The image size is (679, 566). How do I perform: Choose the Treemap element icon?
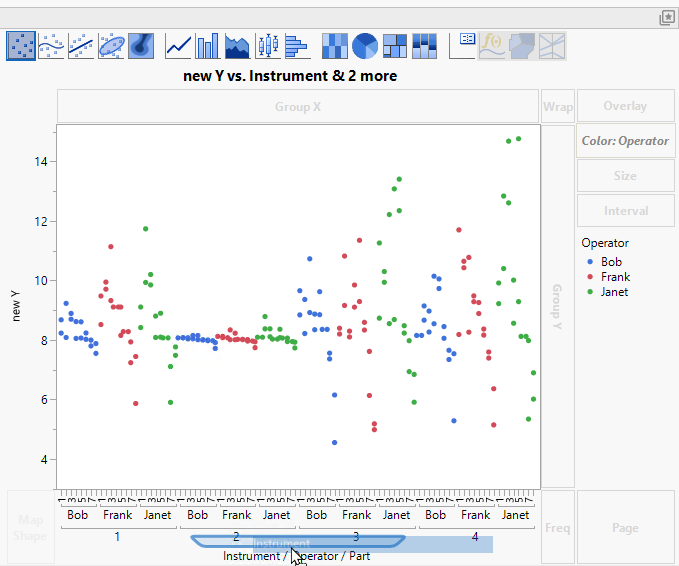coord(395,46)
